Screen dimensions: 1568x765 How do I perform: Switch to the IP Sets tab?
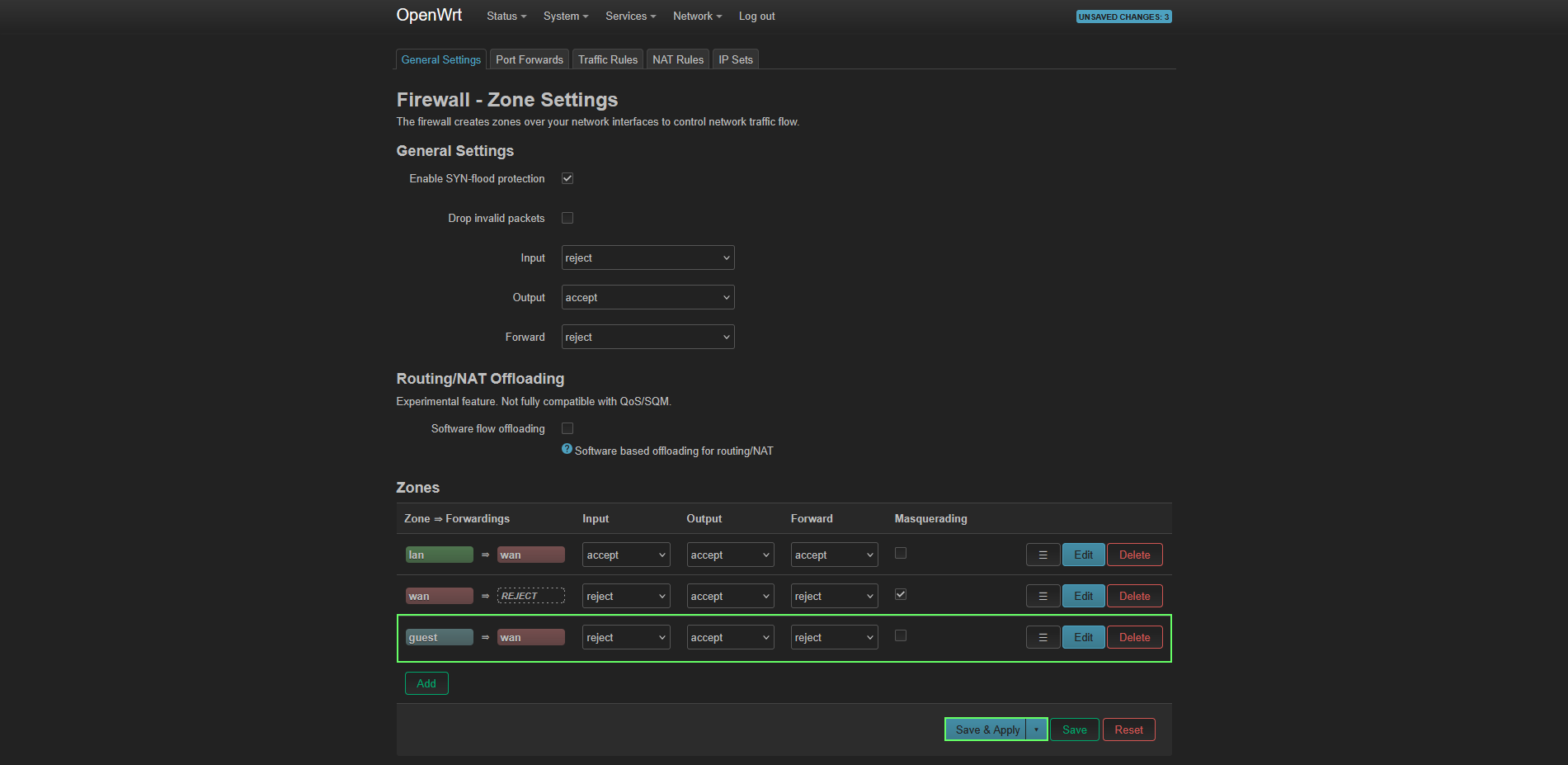click(x=736, y=59)
